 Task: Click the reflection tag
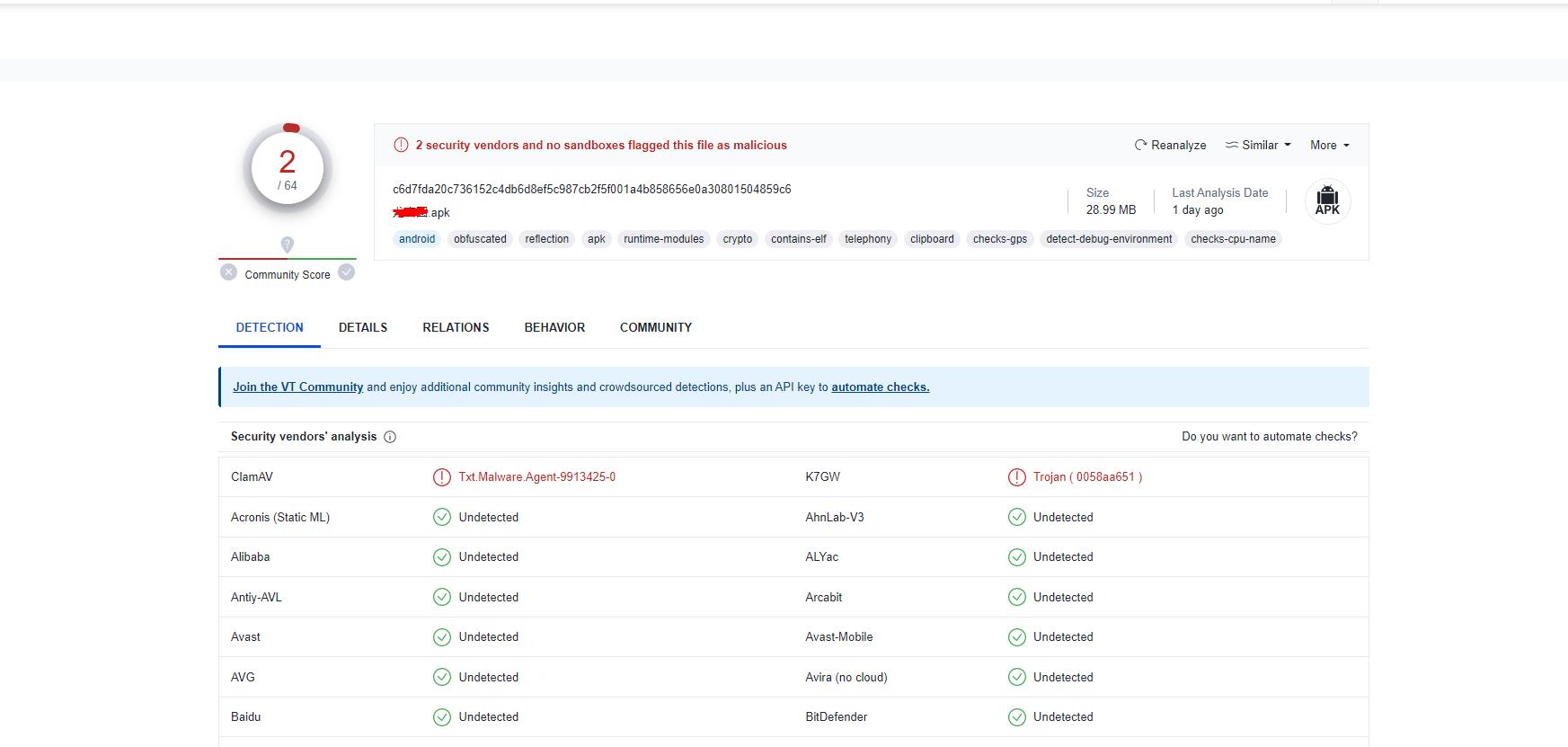click(x=547, y=239)
